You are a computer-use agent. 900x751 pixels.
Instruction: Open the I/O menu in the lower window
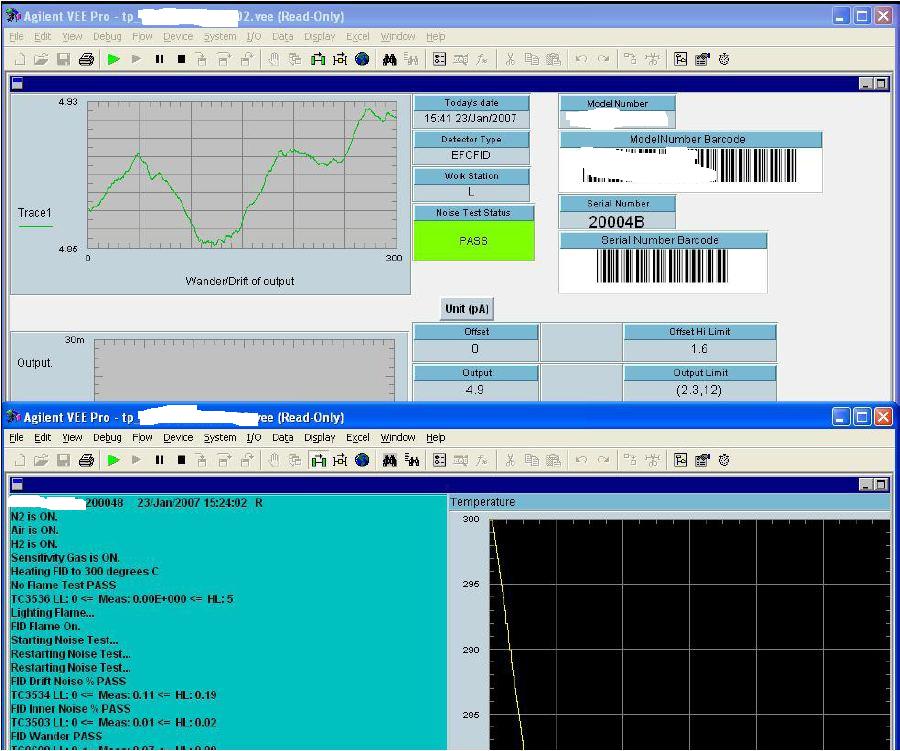254,438
